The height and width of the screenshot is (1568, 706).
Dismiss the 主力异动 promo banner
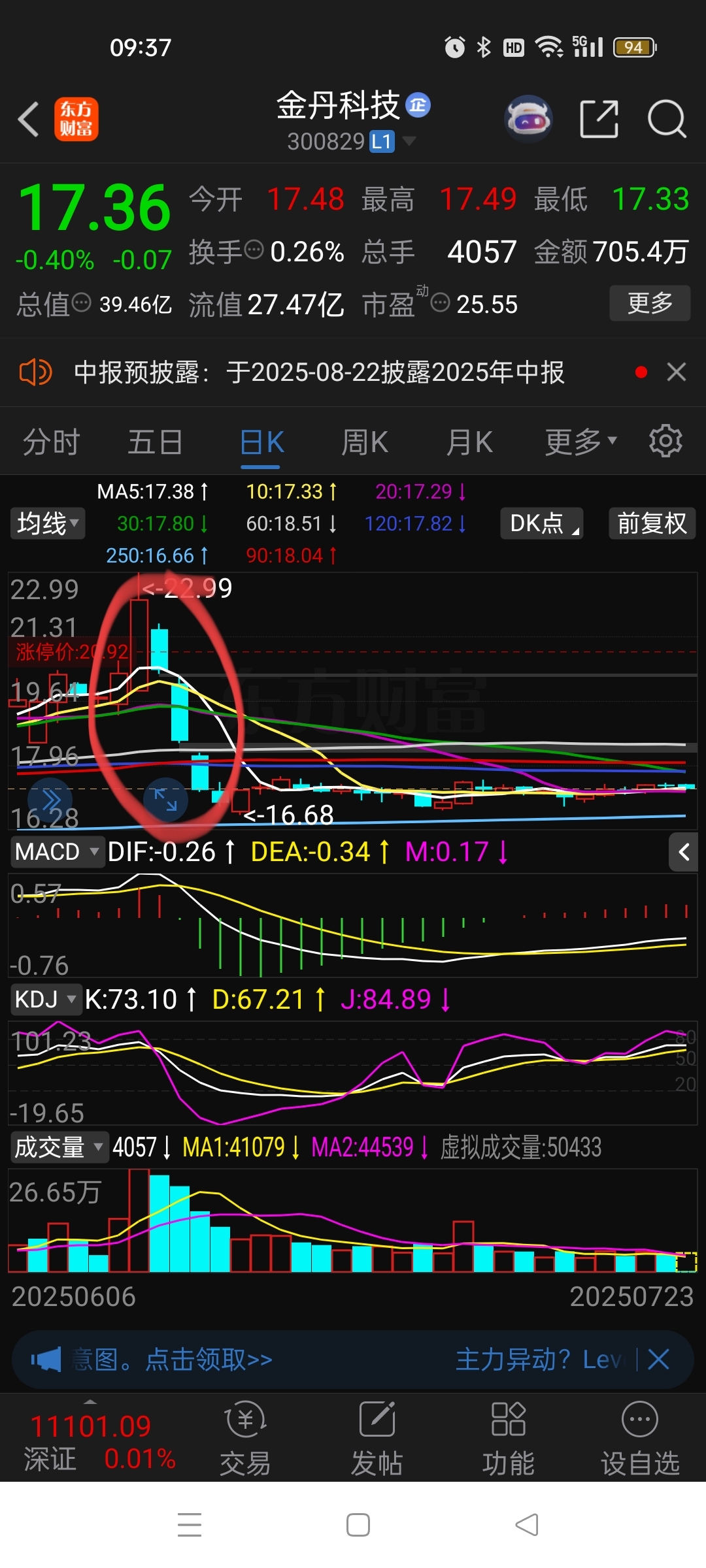[x=658, y=1360]
